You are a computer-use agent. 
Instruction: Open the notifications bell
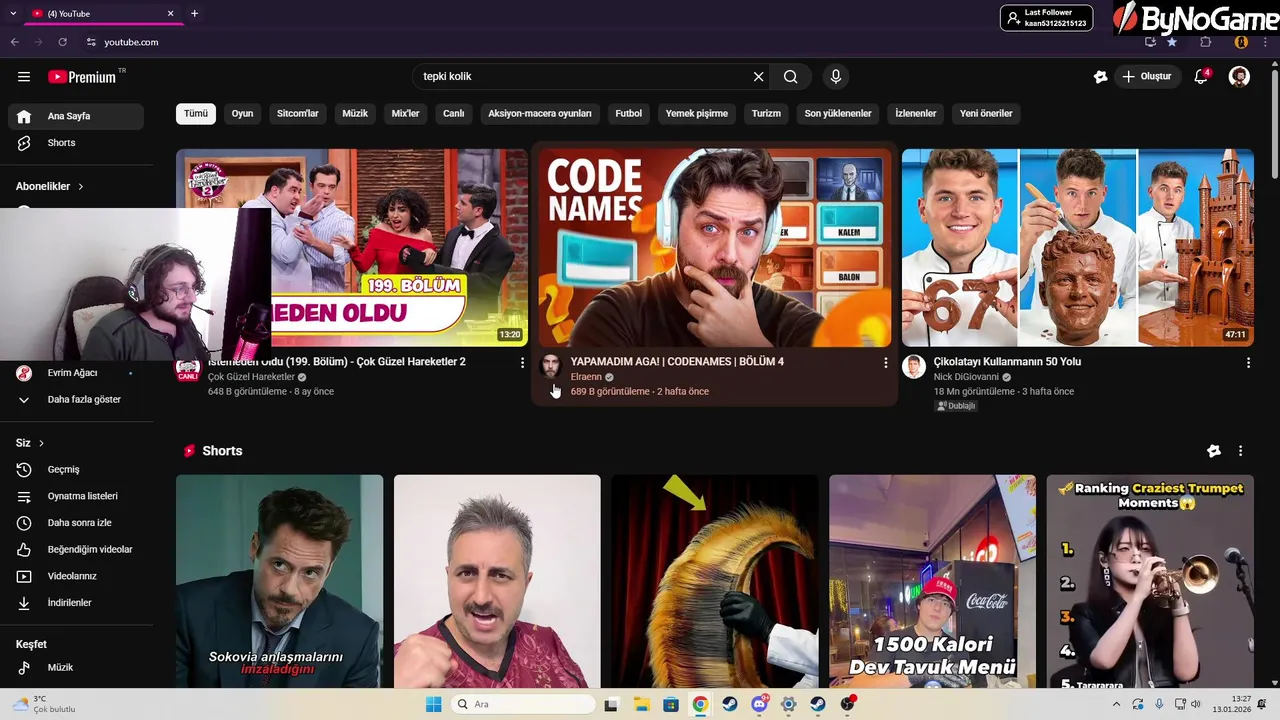pos(1202,77)
